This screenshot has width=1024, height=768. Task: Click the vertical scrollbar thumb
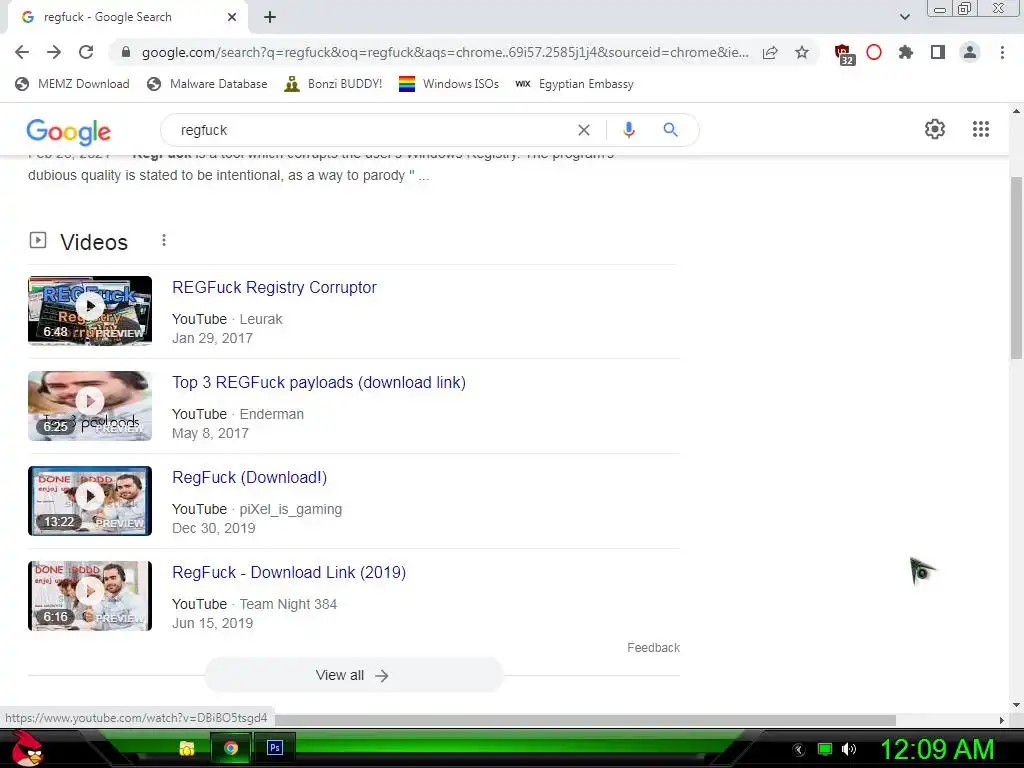(1016, 268)
